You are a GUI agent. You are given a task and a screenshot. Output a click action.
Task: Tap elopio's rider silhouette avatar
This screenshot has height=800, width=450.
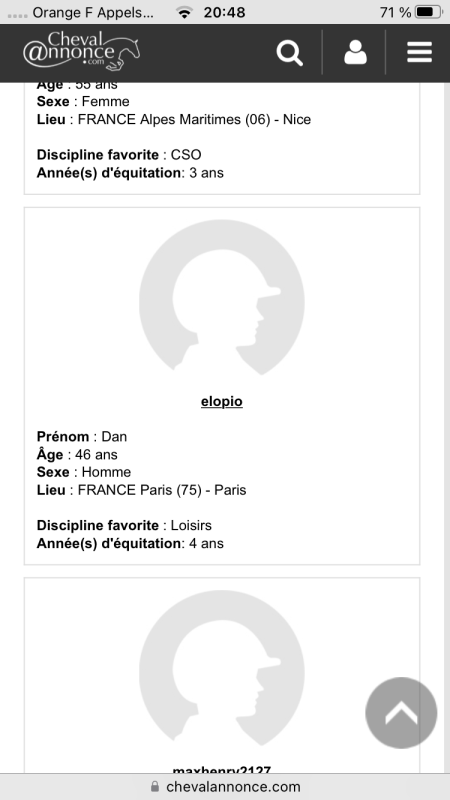(222, 297)
